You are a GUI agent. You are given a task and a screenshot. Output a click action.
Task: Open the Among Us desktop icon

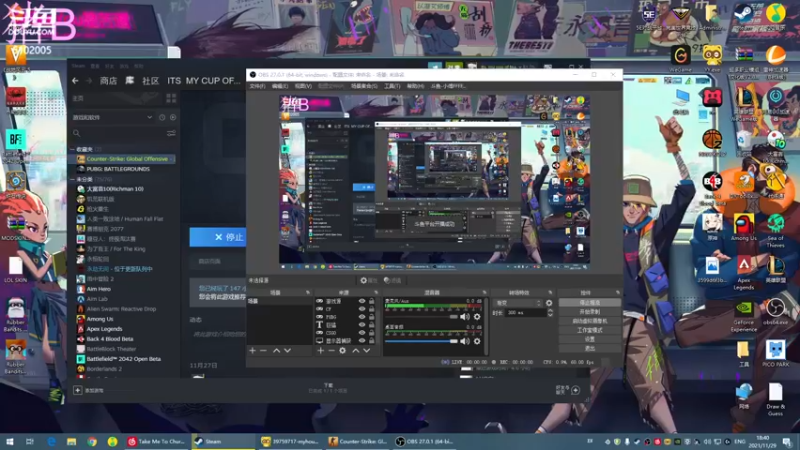tap(743, 227)
